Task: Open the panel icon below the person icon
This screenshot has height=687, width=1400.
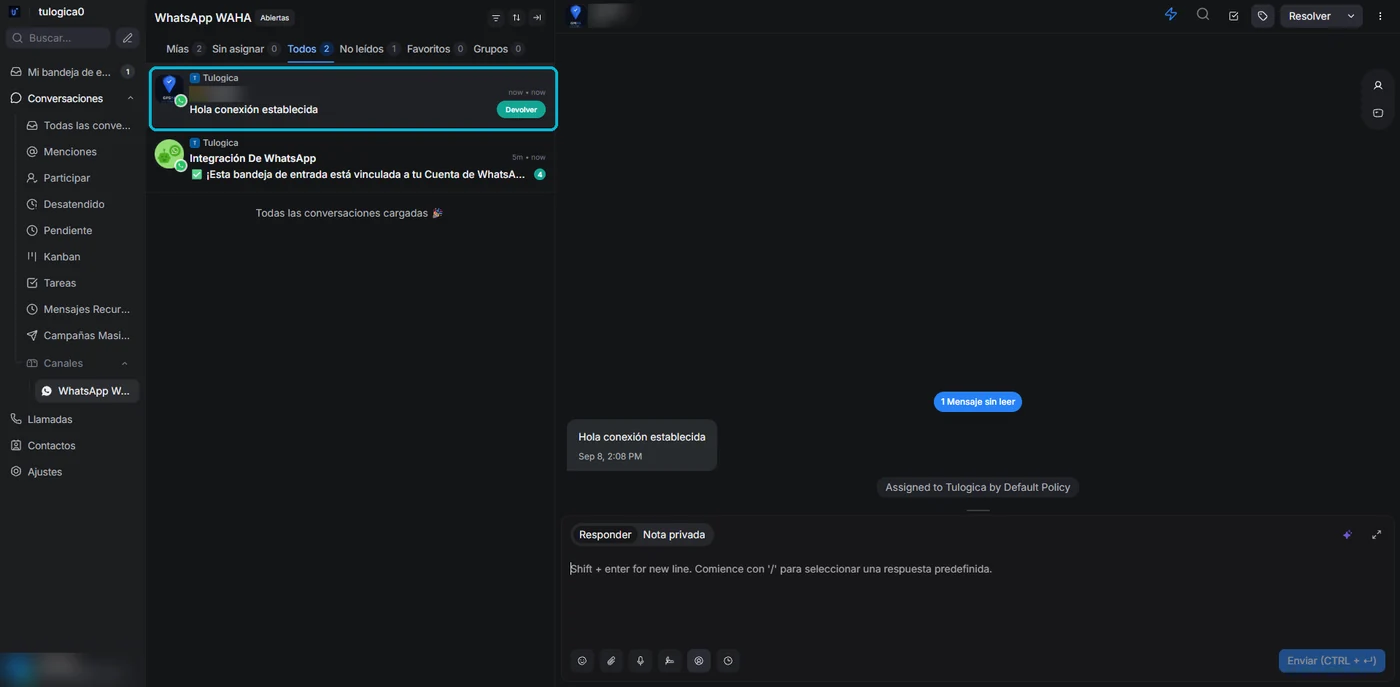Action: click(x=1378, y=113)
